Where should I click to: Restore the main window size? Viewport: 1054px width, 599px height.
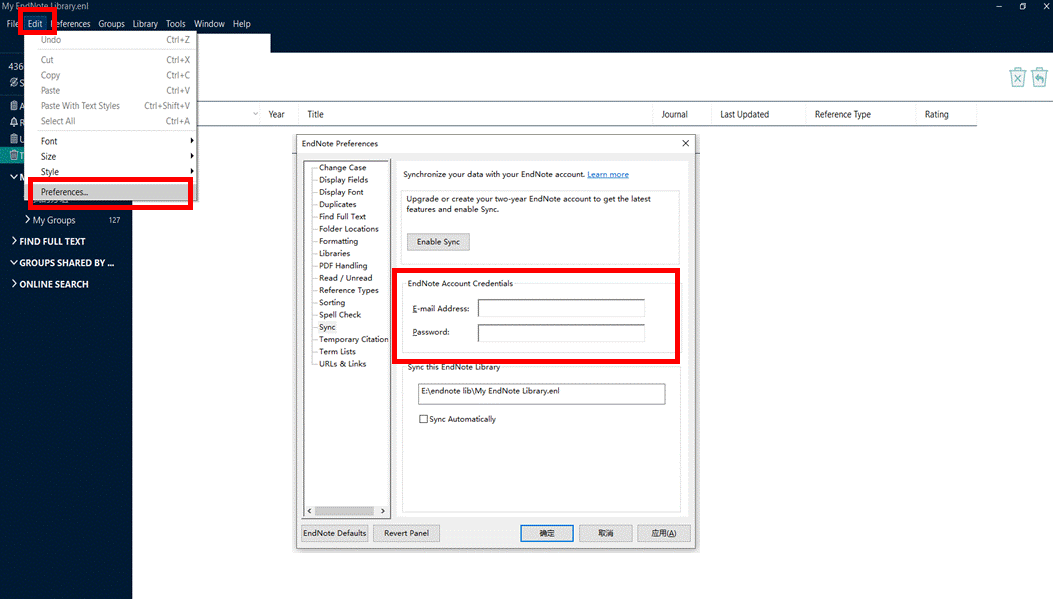point(1022,7)
